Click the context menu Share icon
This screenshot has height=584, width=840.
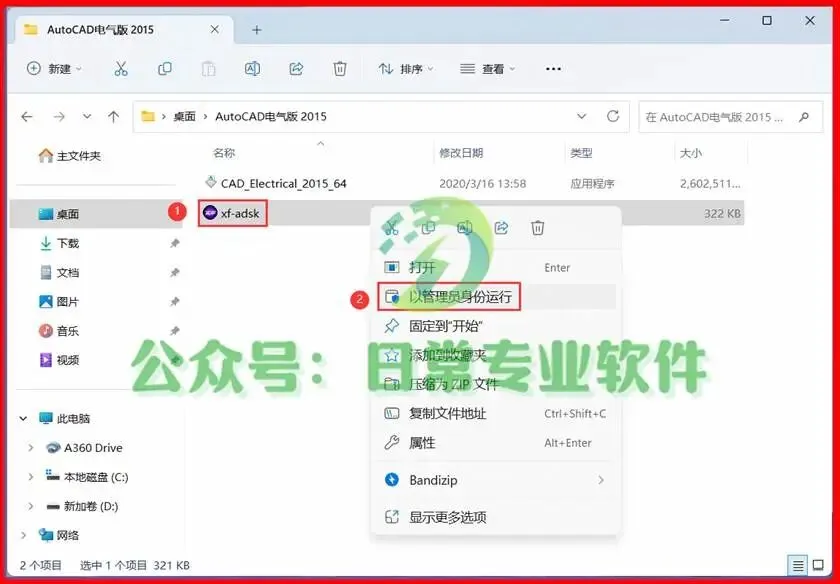501,228
